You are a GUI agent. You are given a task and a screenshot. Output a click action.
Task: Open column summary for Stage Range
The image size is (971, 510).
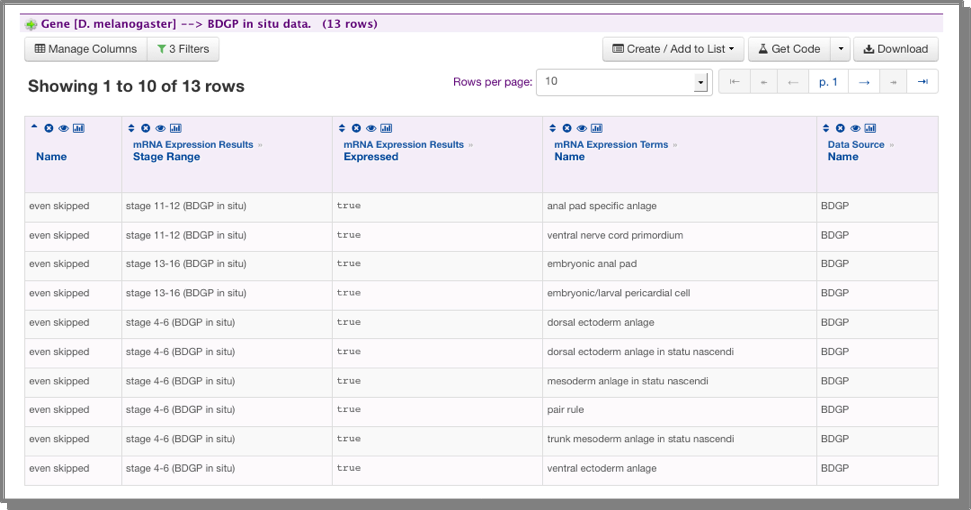point(176,128)
